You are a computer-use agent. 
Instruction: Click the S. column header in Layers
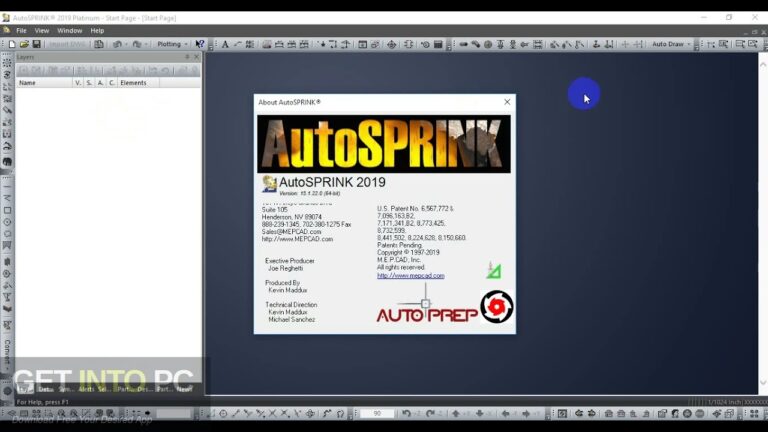click(x=89, y=83)
